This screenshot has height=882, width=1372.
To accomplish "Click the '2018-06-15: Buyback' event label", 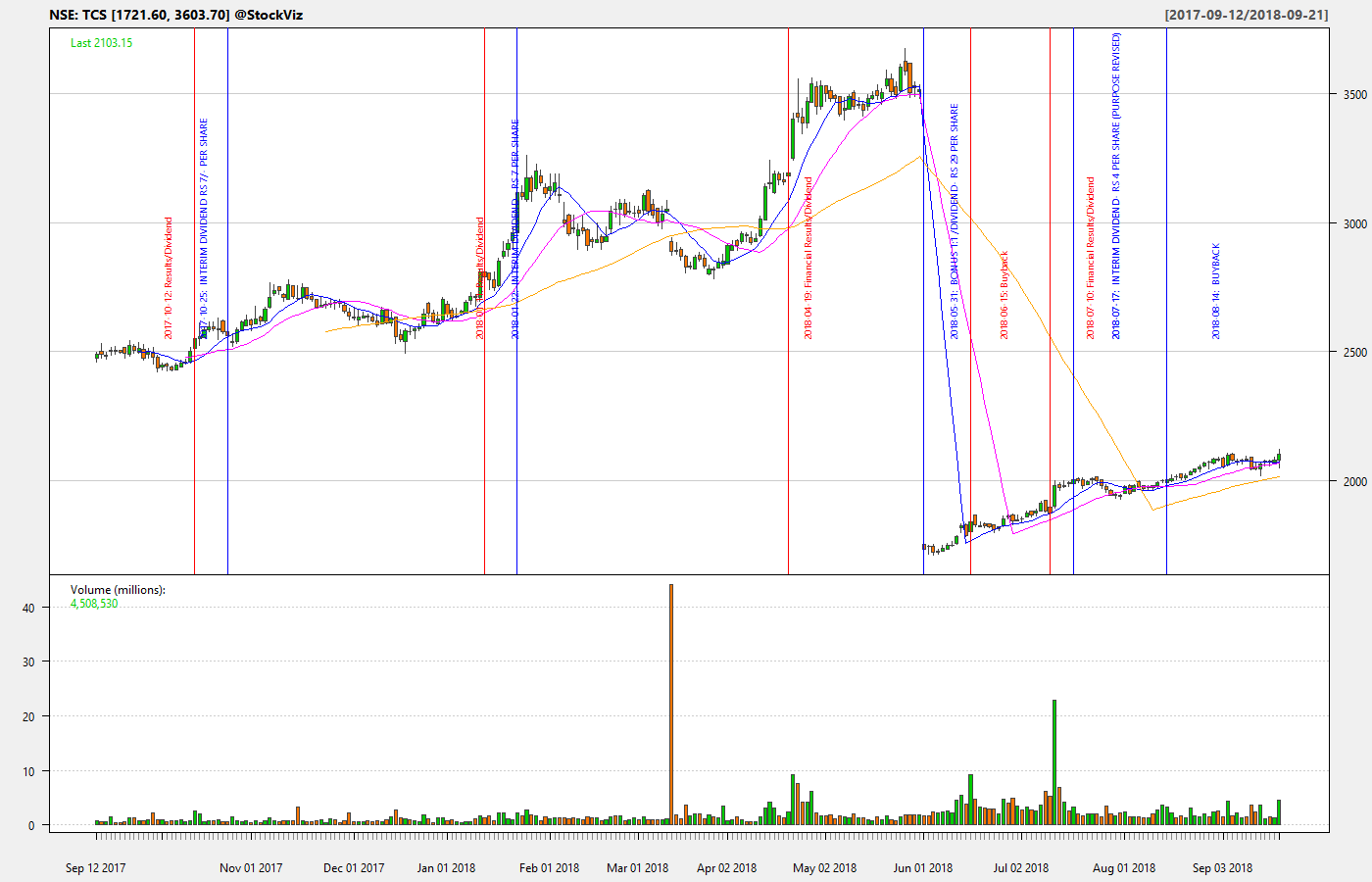I will tap(1004, 295).
